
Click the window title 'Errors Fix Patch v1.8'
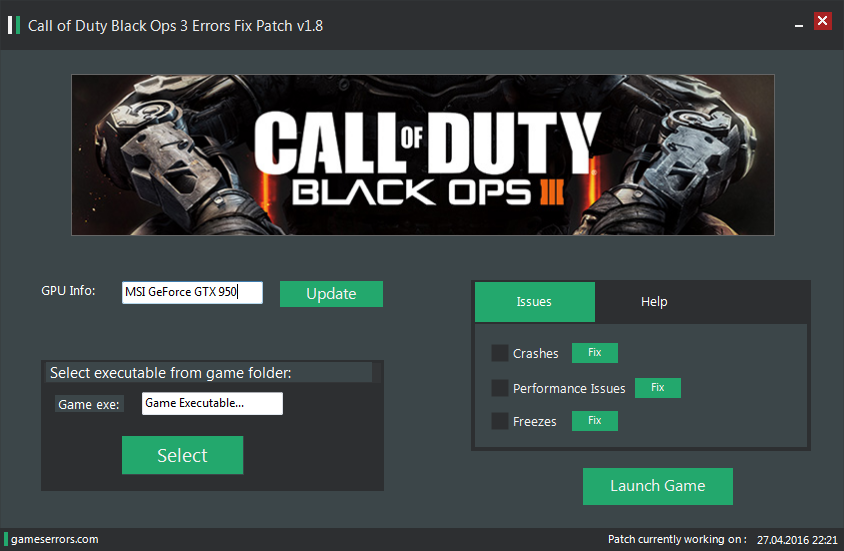(257, 26)
